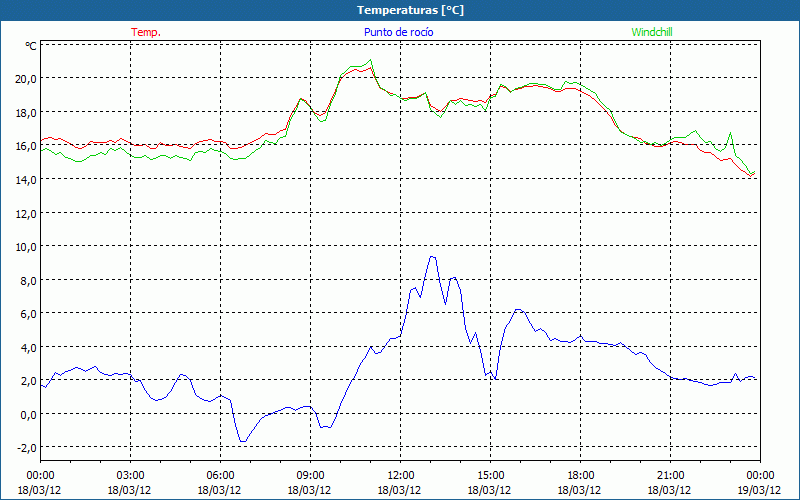Click the dew point peak near 13:00
This screenshot has width=800, height=500.
(x=432, y=257)
